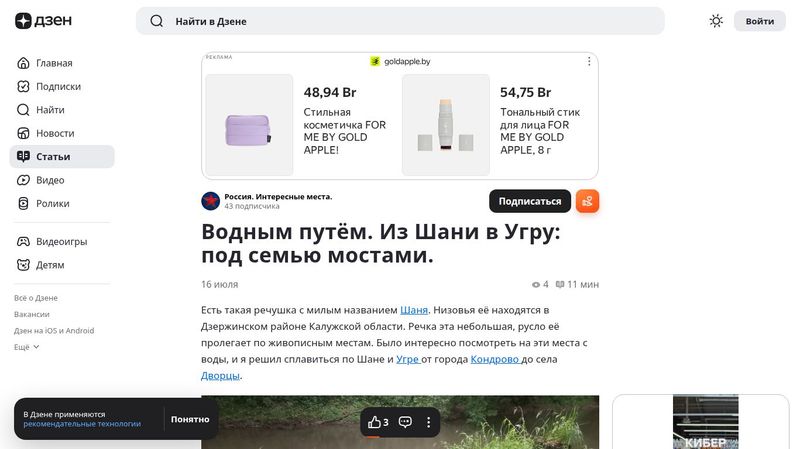This screenshot has width=800, height=449.
Task: Open the "Видео" sidebar section
Action: coord(50,180)
